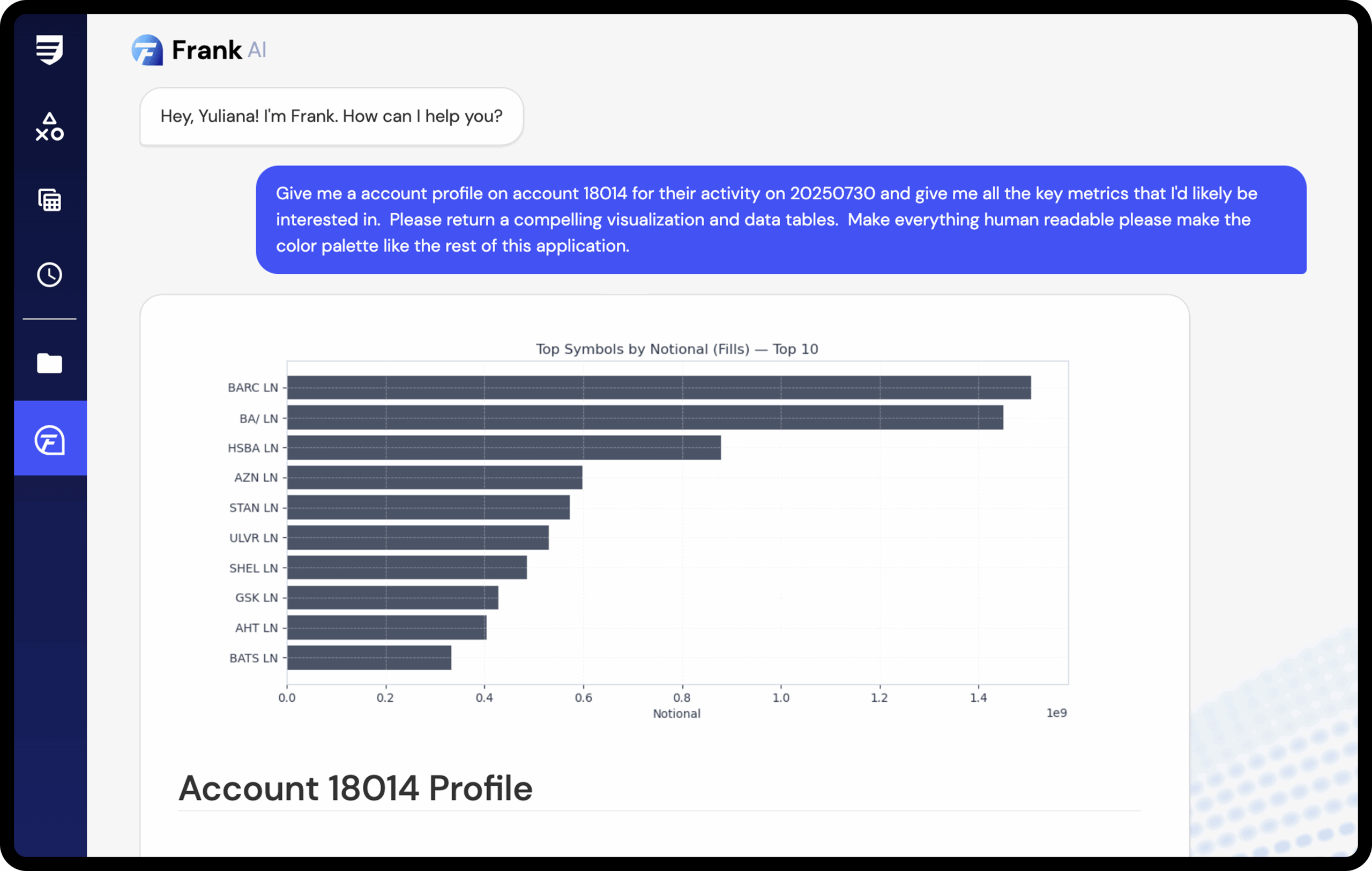Select the BATS LN bar
Image resolution: width=1372 pixels, height=871 pixels.
(x=369, y=658)
